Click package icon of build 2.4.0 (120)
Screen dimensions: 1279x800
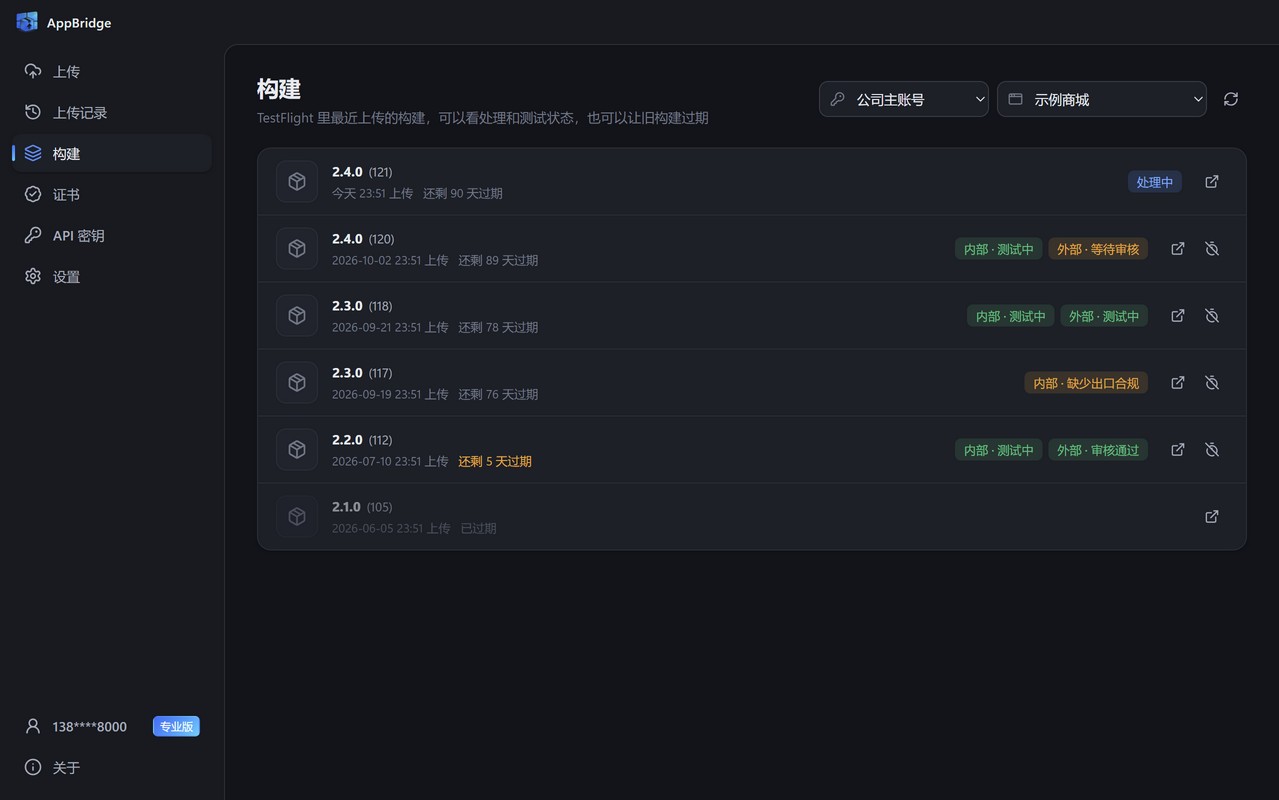pyautogui.click(x=297, y=249)
